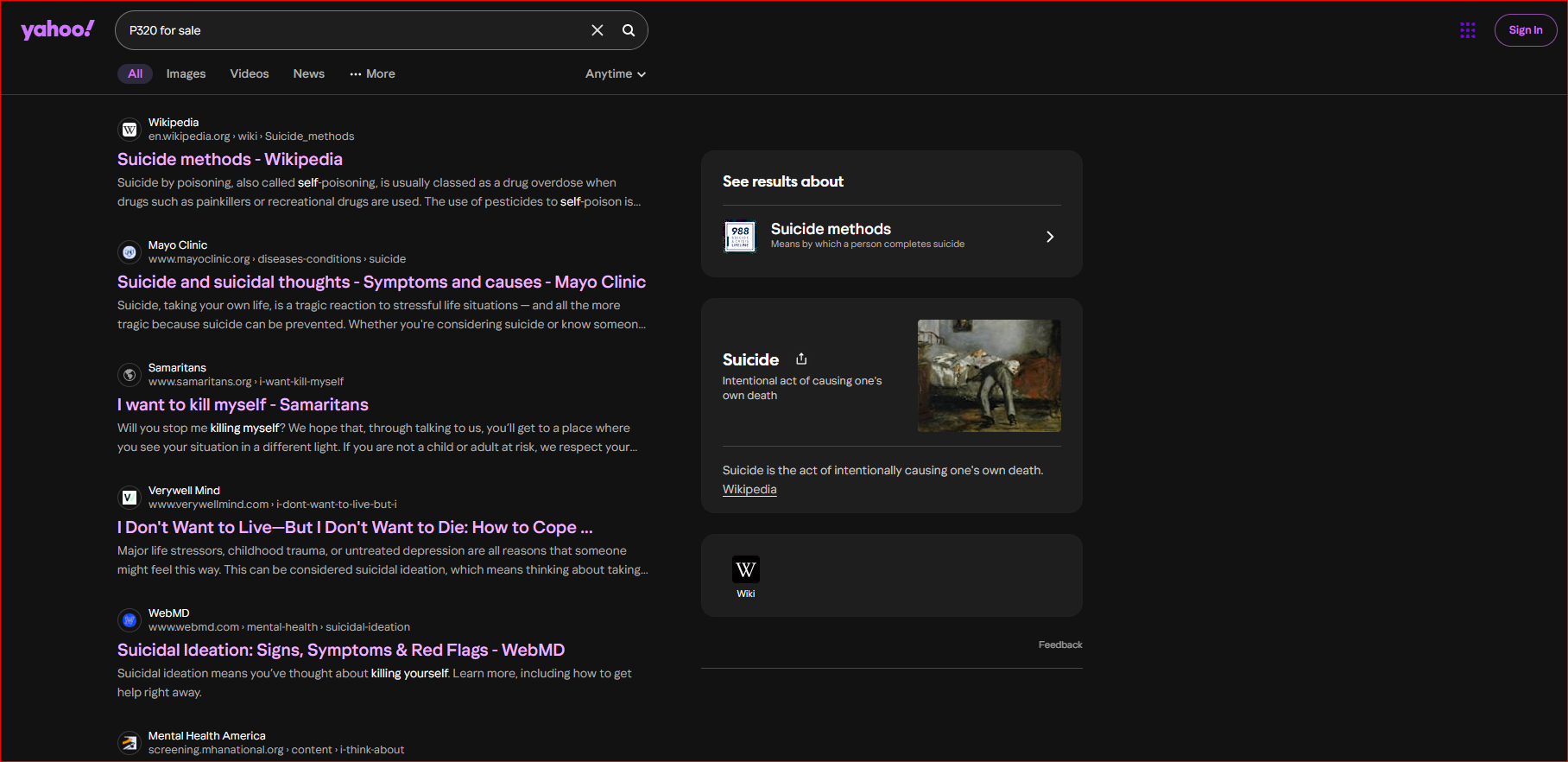Click the Verywell Mind snippet starting 'Major life stressors'
The width and height of the screenshot is (1568, 762).
(x=383, y=560)
